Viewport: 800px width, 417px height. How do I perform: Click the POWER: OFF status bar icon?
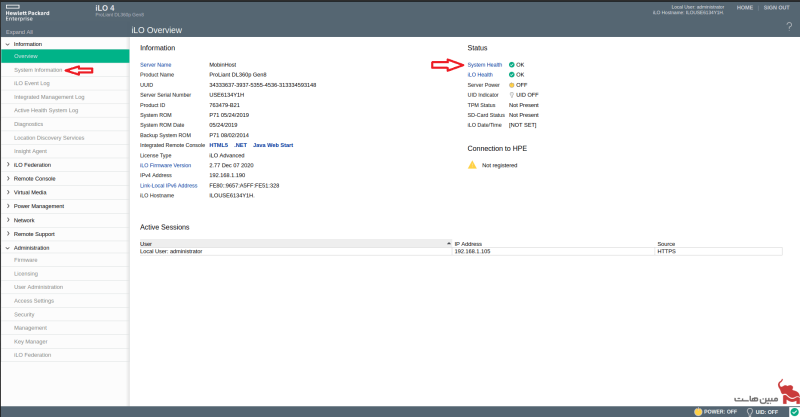pyautogui.click(x=698, y=411)
